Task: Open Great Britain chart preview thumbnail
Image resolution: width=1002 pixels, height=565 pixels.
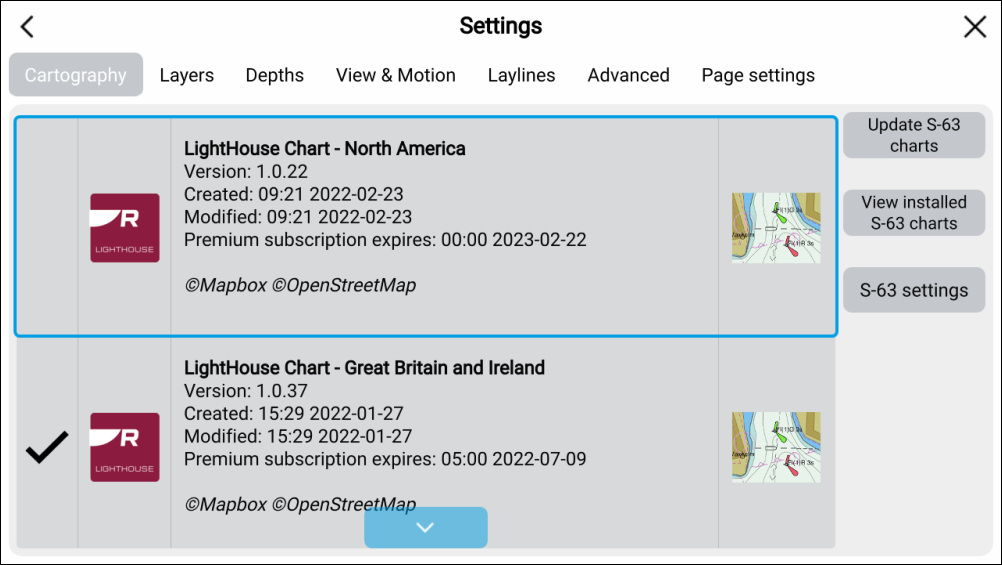Action: [x=776, y=447]
